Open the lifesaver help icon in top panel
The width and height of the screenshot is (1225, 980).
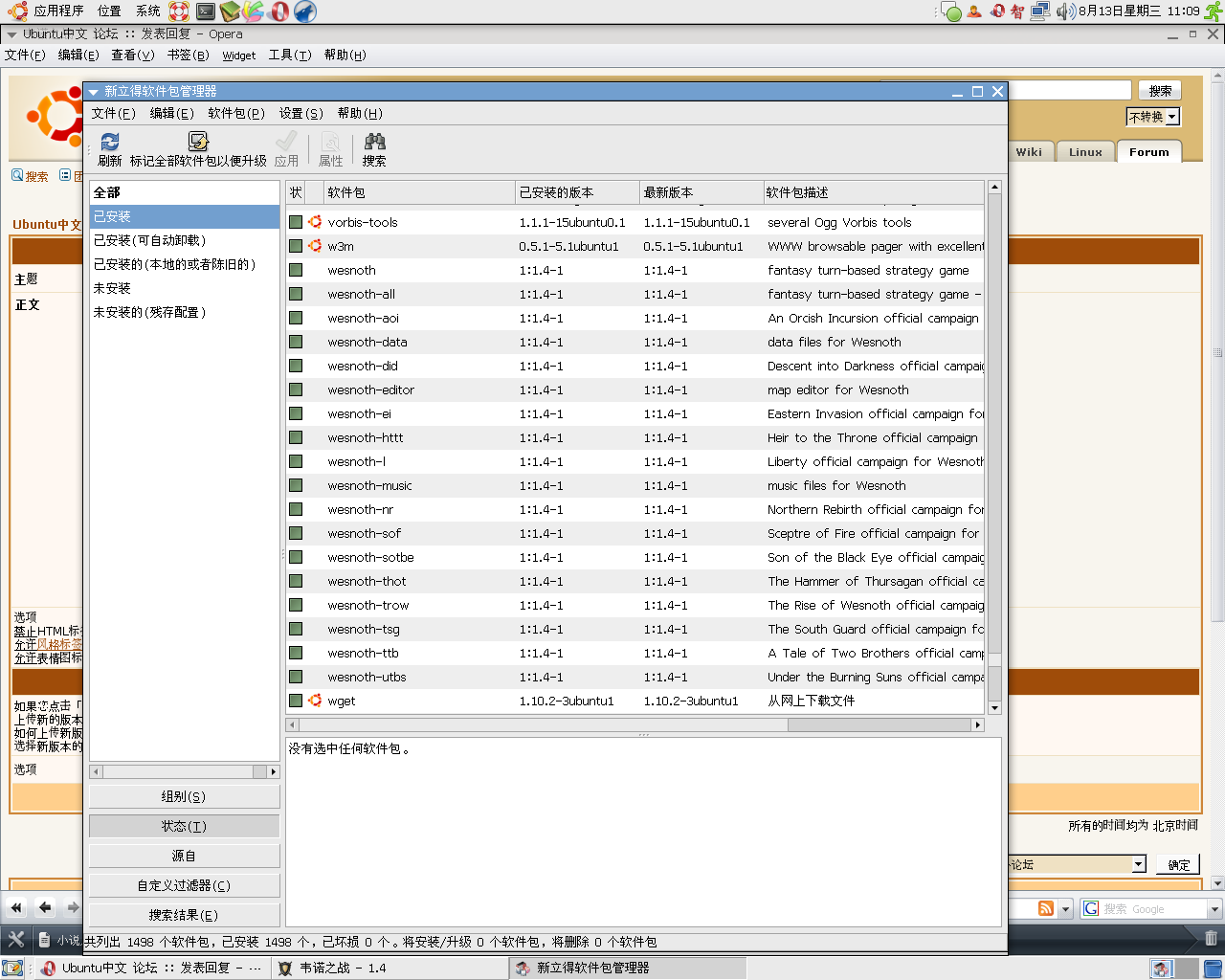[x=179, y=11]
